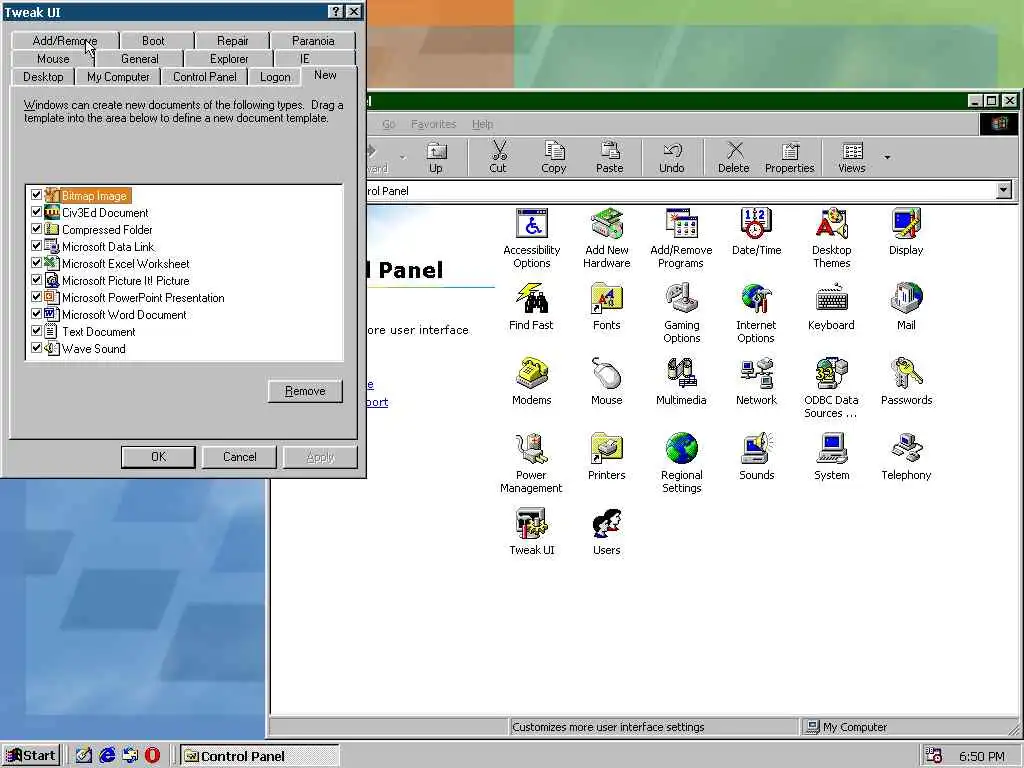Image resolution: width=1024 pixels, height=768 pixels.
Task: Uncheck the Text Document checkbox
Action: click(37, 330)
